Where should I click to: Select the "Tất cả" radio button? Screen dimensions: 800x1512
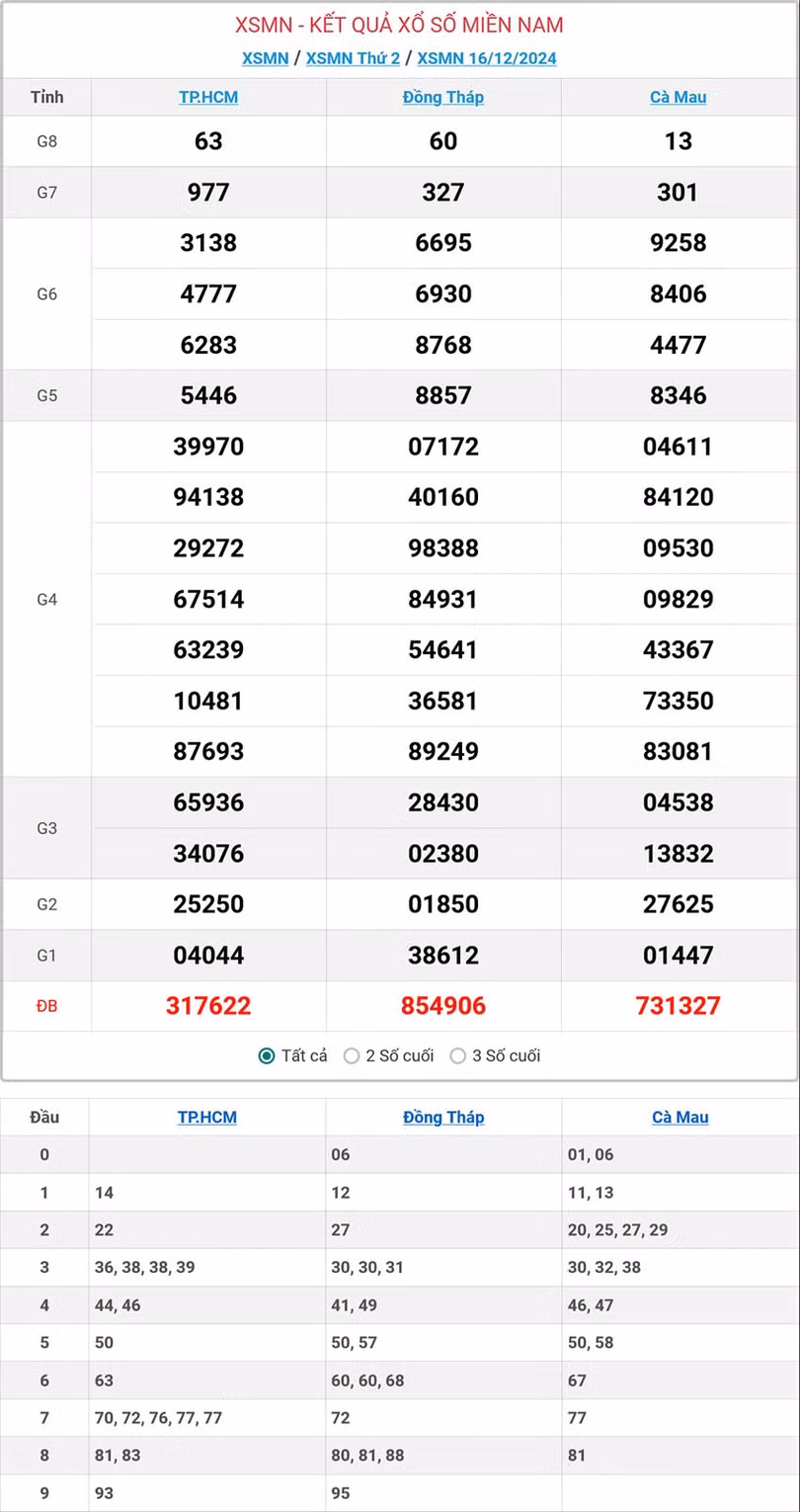click(x=267, y=1056)
